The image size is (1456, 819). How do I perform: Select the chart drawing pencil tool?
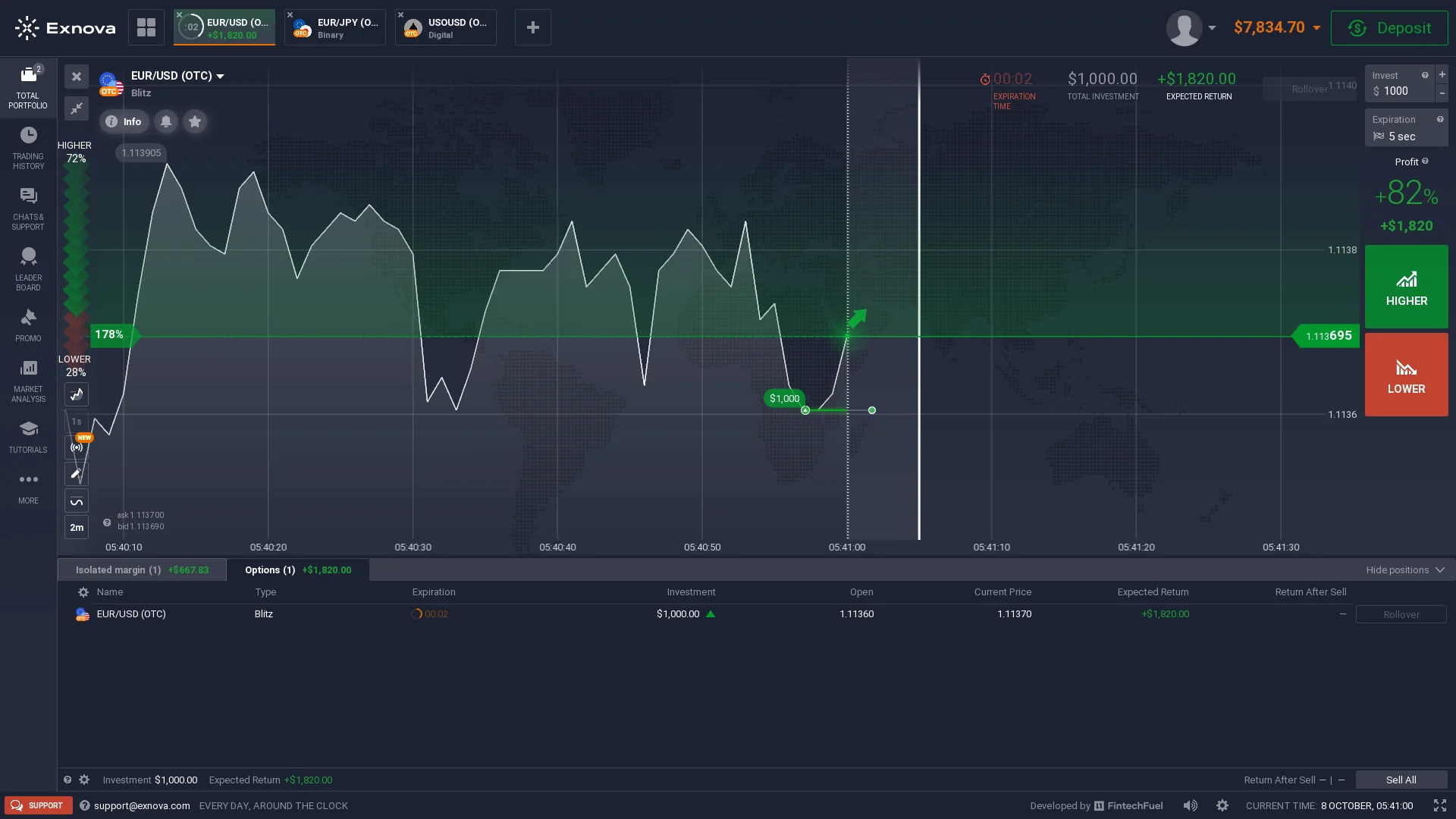pos(77,474)
